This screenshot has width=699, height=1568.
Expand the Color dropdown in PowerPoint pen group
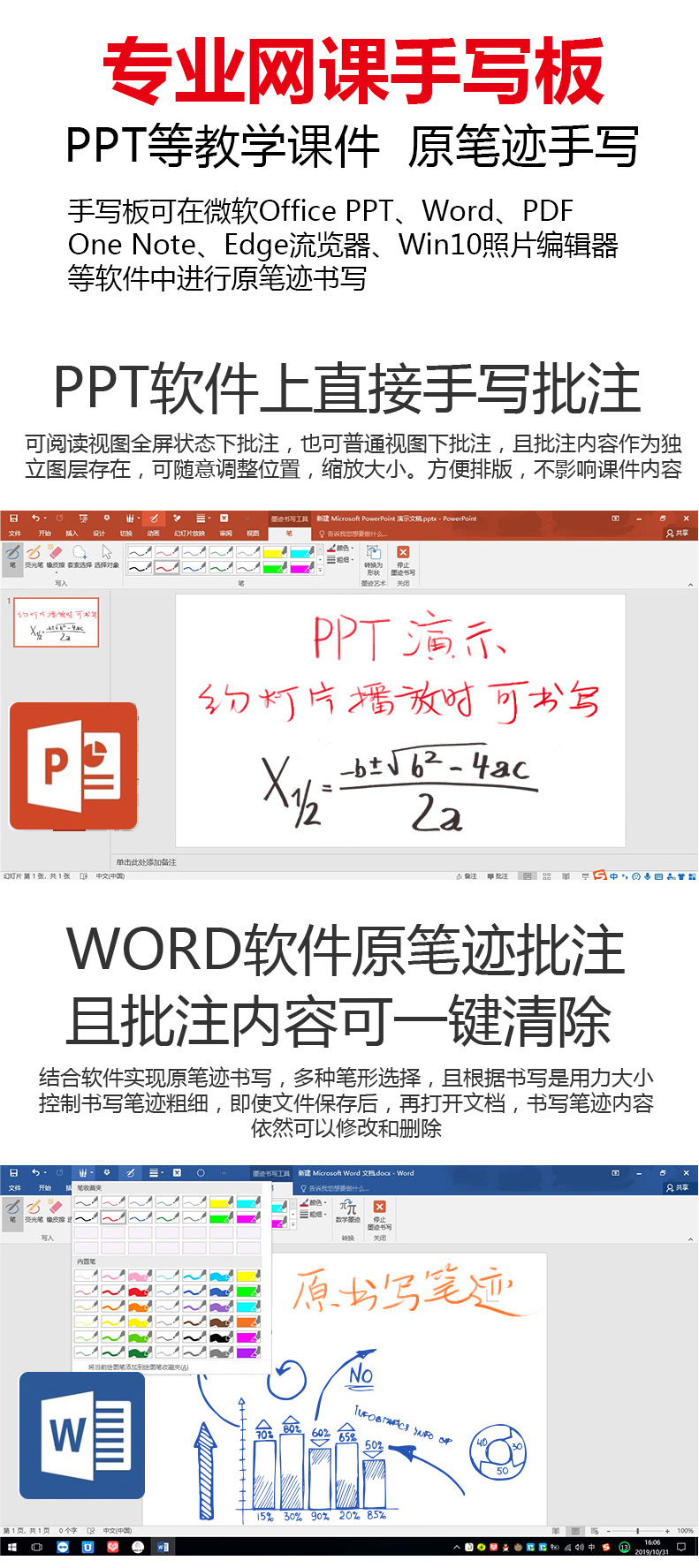point(341,549)
